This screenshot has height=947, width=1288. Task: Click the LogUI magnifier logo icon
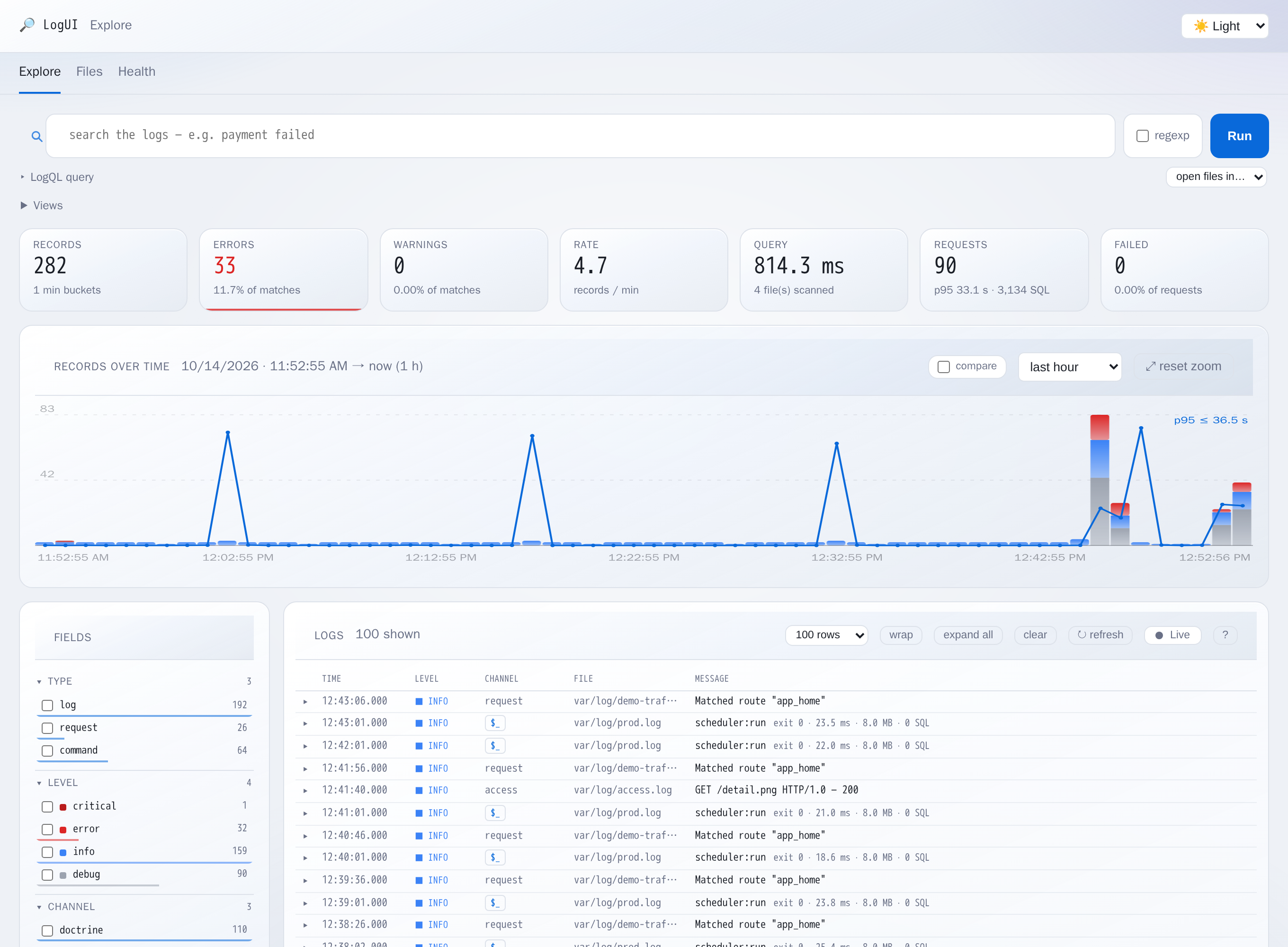coord(27,25)
